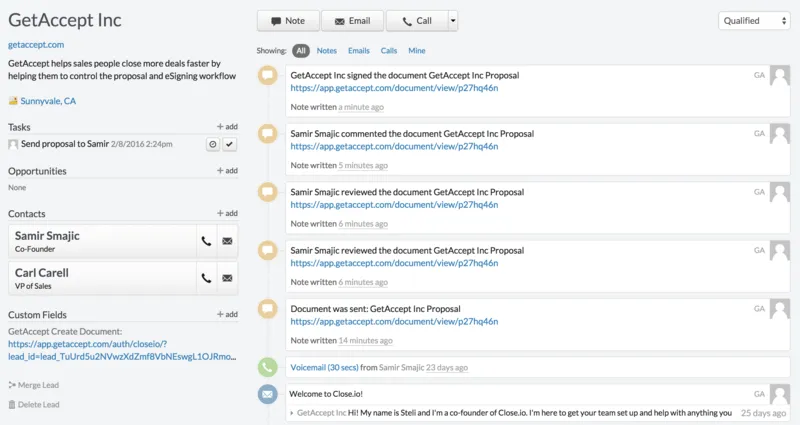The height and width of the screenshot is (425, 800).
Task: Click the lead description text about eSigning workflow
Action: 122,70
